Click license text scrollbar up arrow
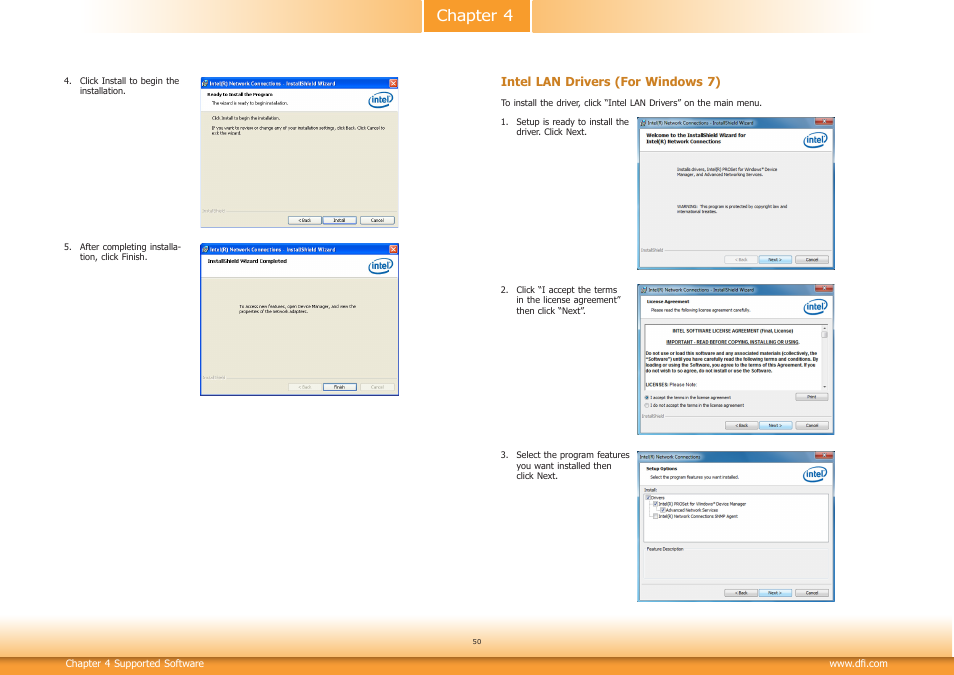954x675 pixels. coord(824,328)
